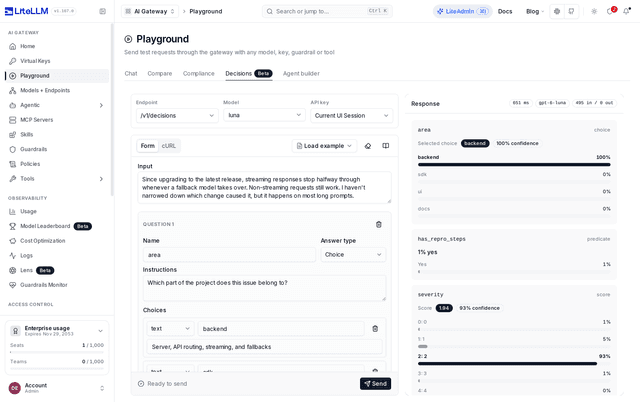Screen dimensions: 640x402
Task: Send the request with Send button
Action: click(376, 384)
